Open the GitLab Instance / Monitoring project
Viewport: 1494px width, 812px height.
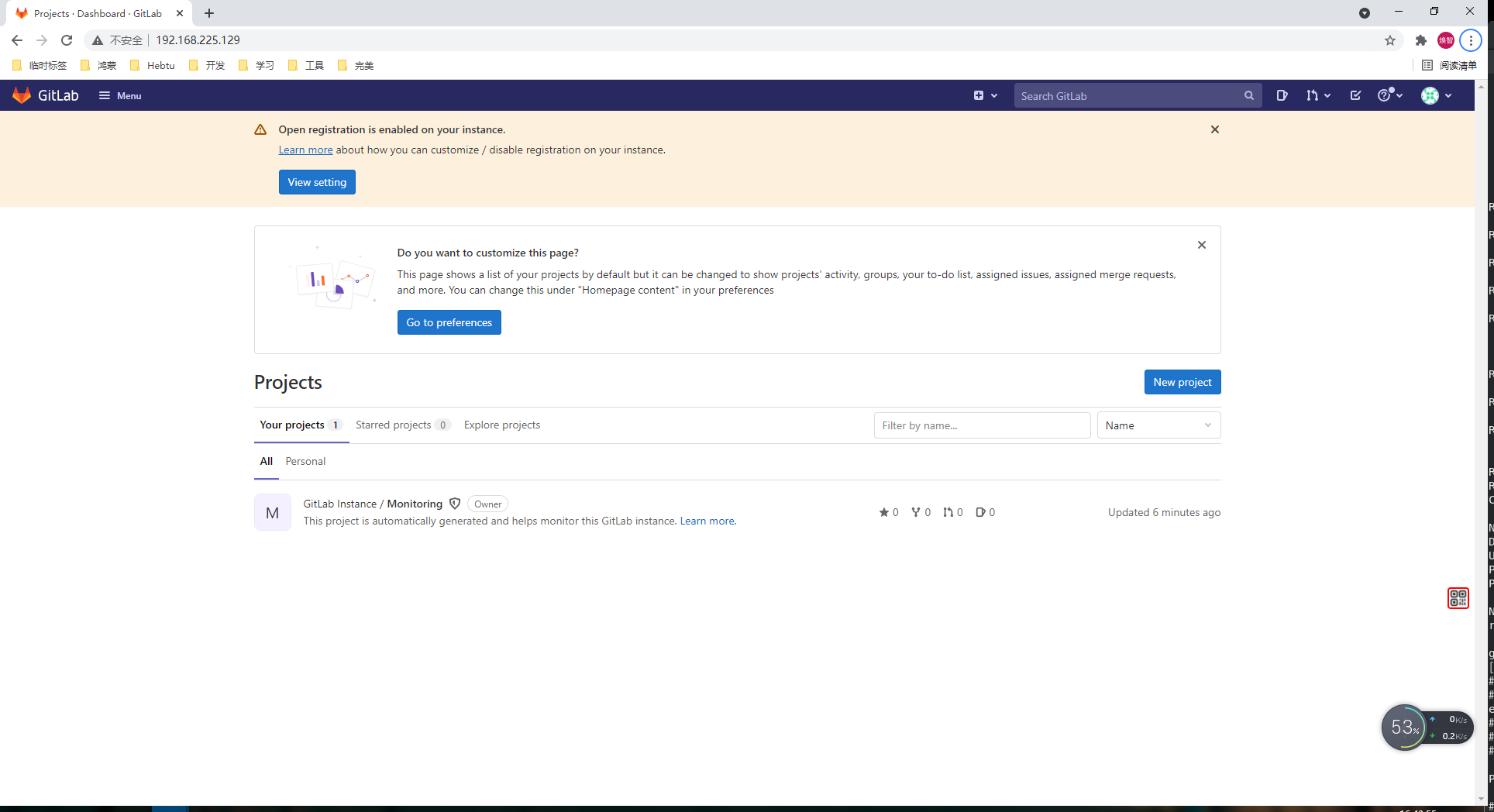[x=373, y=504]
